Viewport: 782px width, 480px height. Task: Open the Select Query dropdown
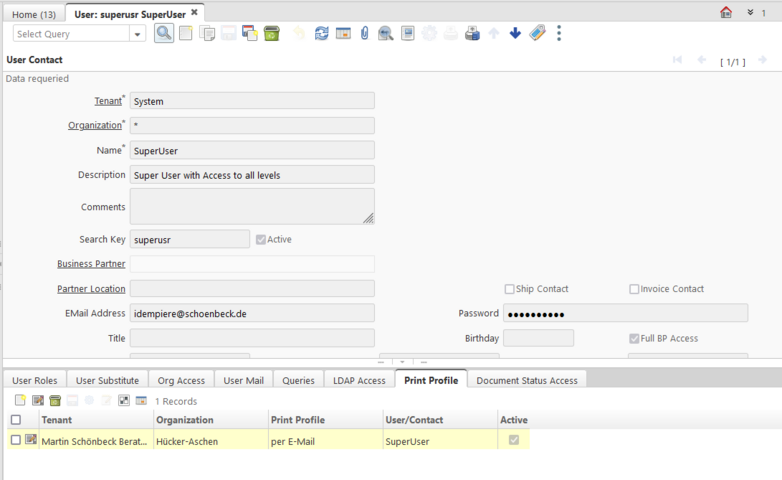(x=138, y=34)
